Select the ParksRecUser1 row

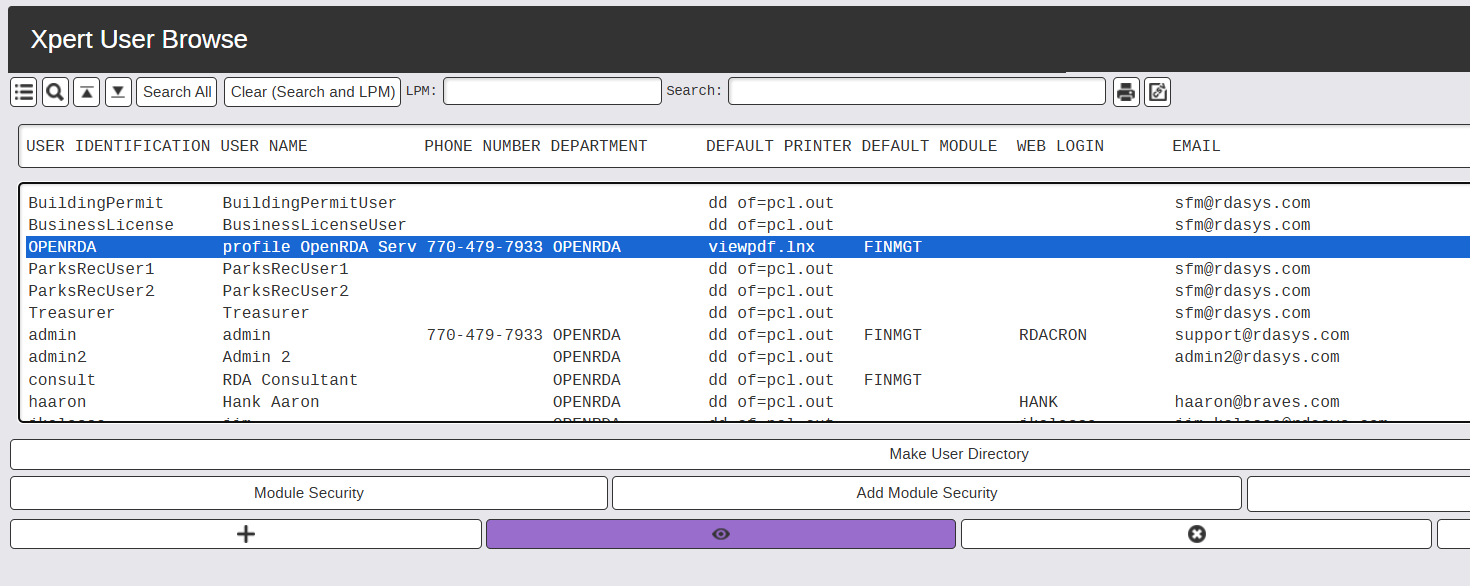click(x=748, y=269)
